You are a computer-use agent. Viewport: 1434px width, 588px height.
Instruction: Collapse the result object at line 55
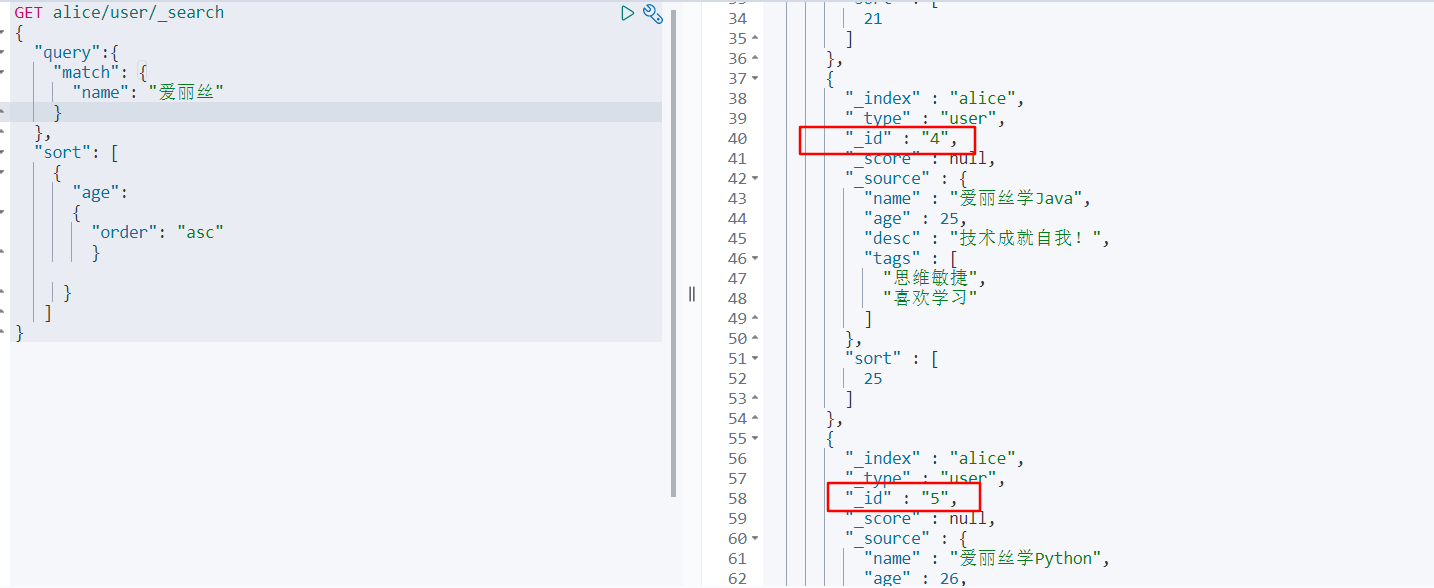755,438
